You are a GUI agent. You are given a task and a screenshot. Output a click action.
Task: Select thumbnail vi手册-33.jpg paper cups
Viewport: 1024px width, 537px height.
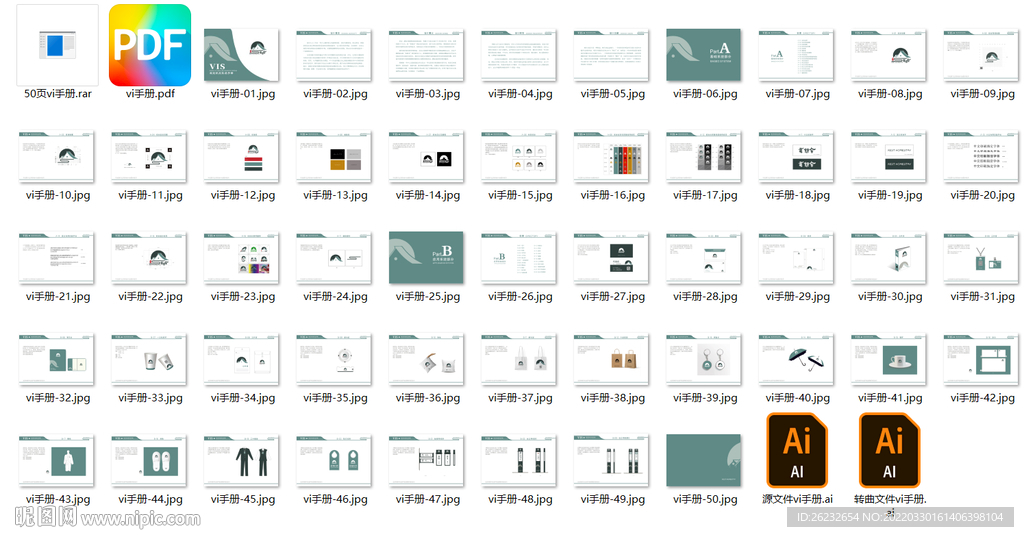150,359
